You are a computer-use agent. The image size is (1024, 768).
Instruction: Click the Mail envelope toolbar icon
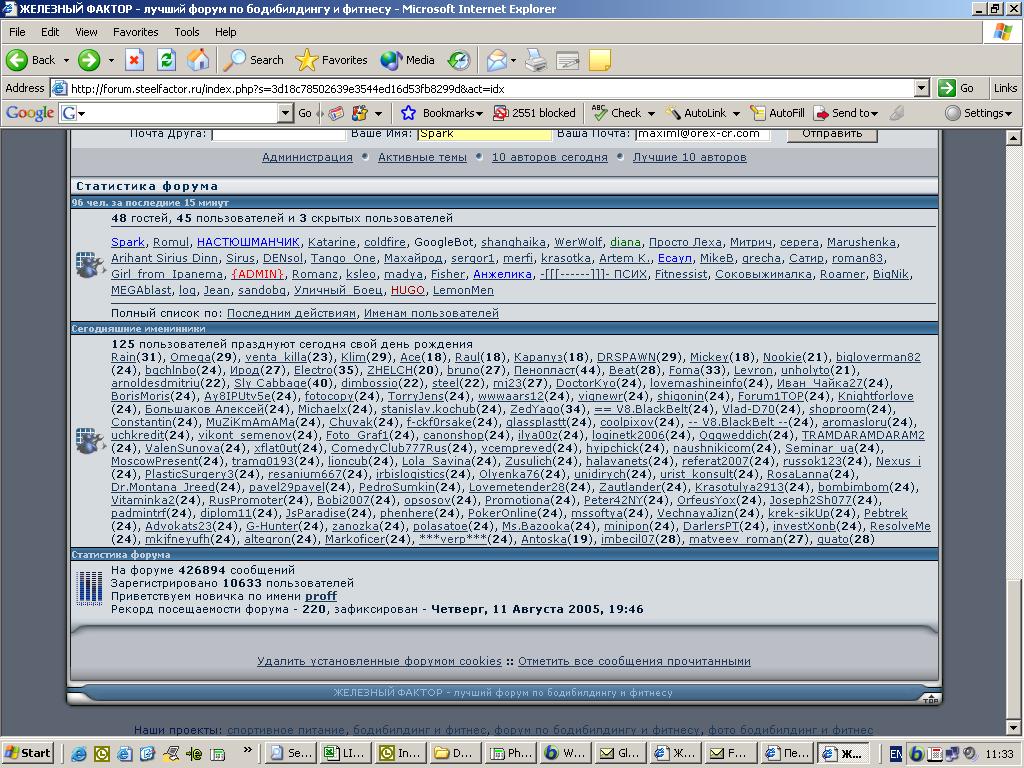pos(497,60)
